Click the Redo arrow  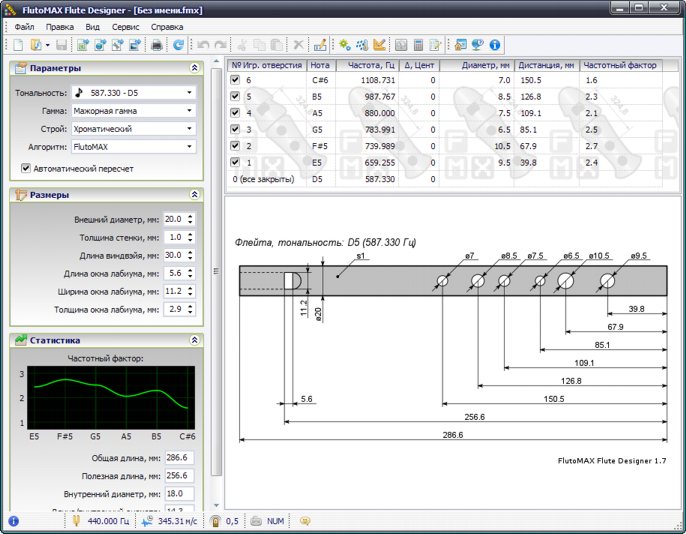(x=220, y=45)
